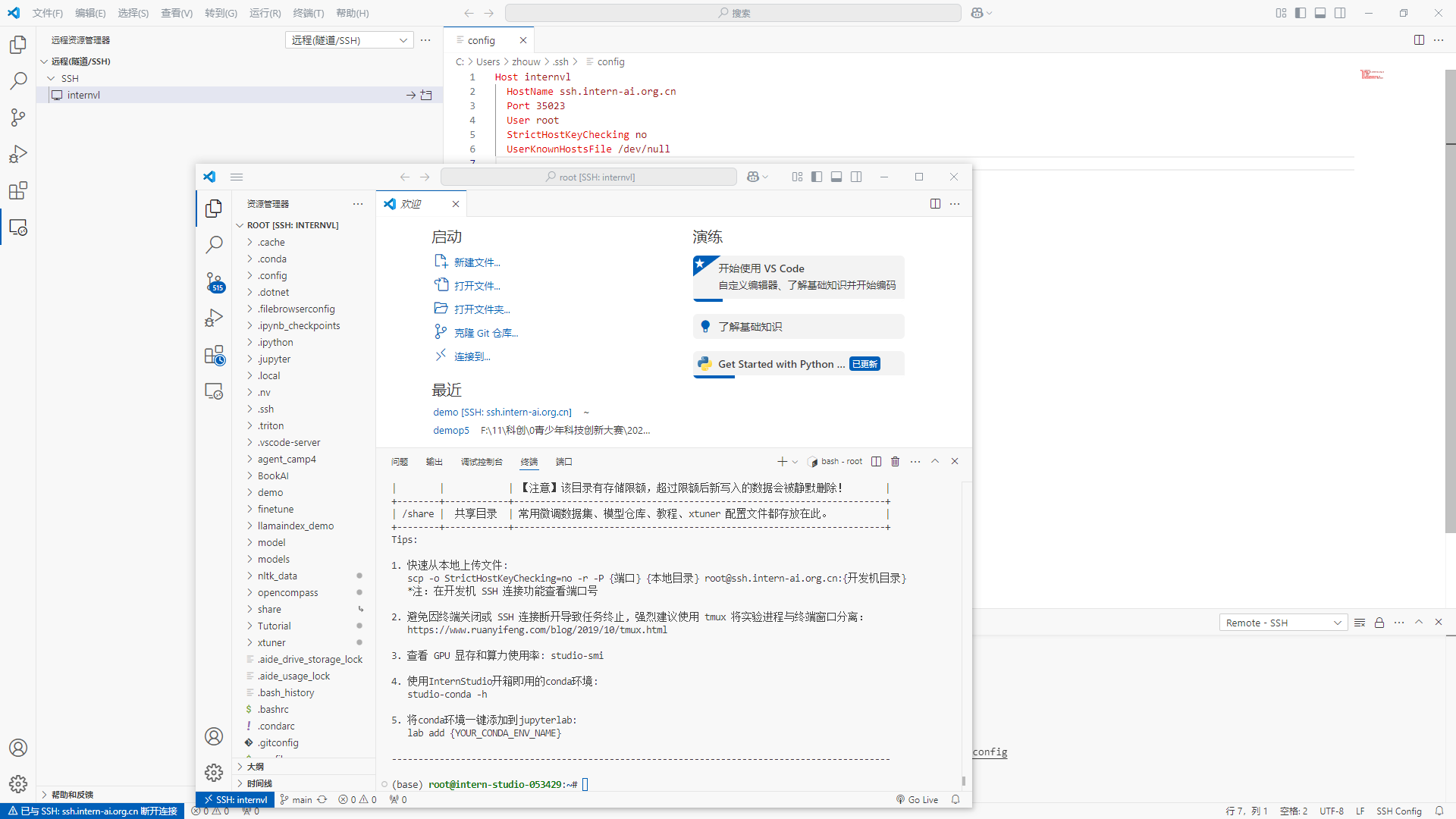
Task: Expand the 大纲 outline section
Action: coord(304,767)
